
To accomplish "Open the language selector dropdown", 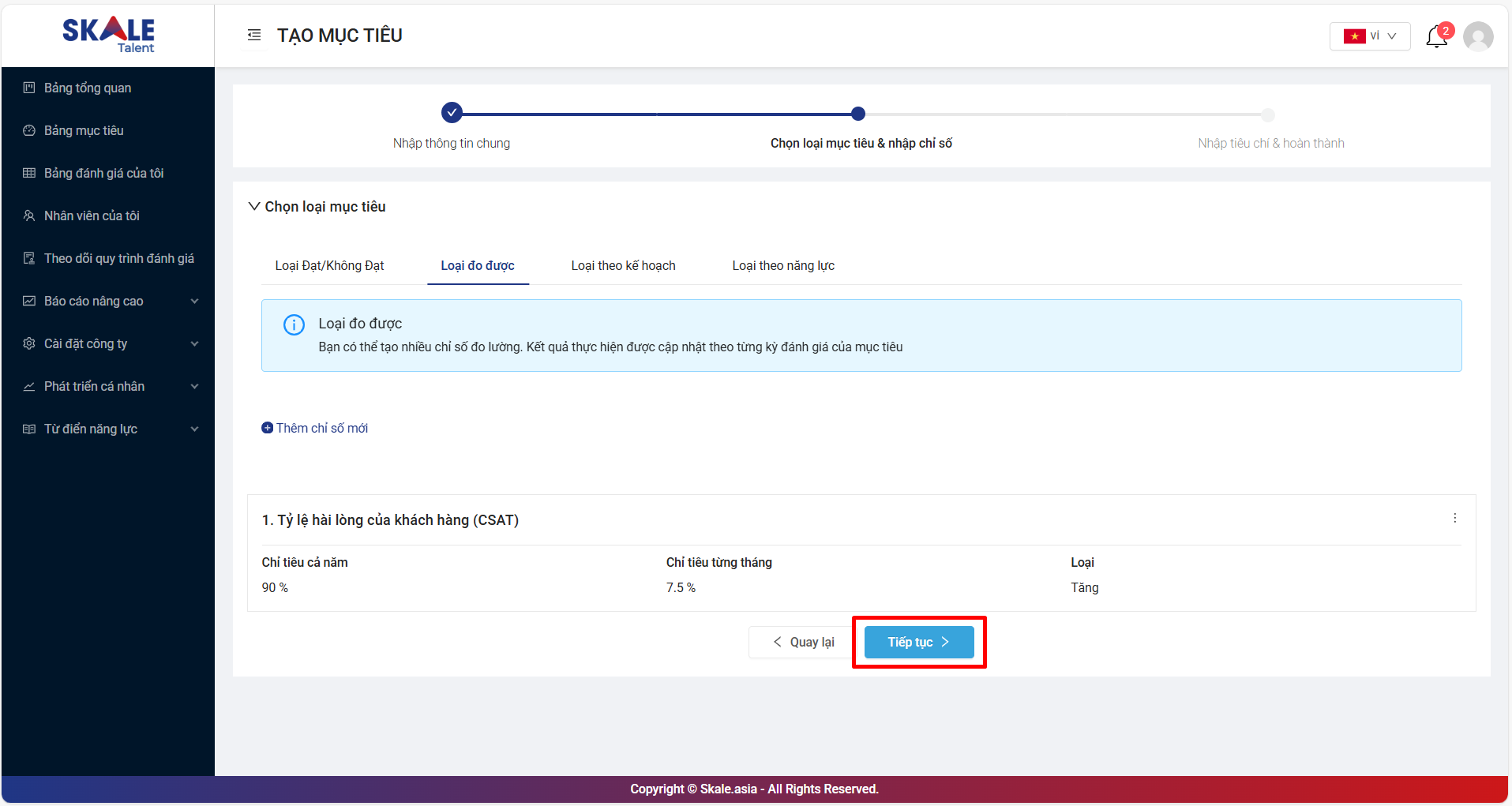I will point(1369,36).
